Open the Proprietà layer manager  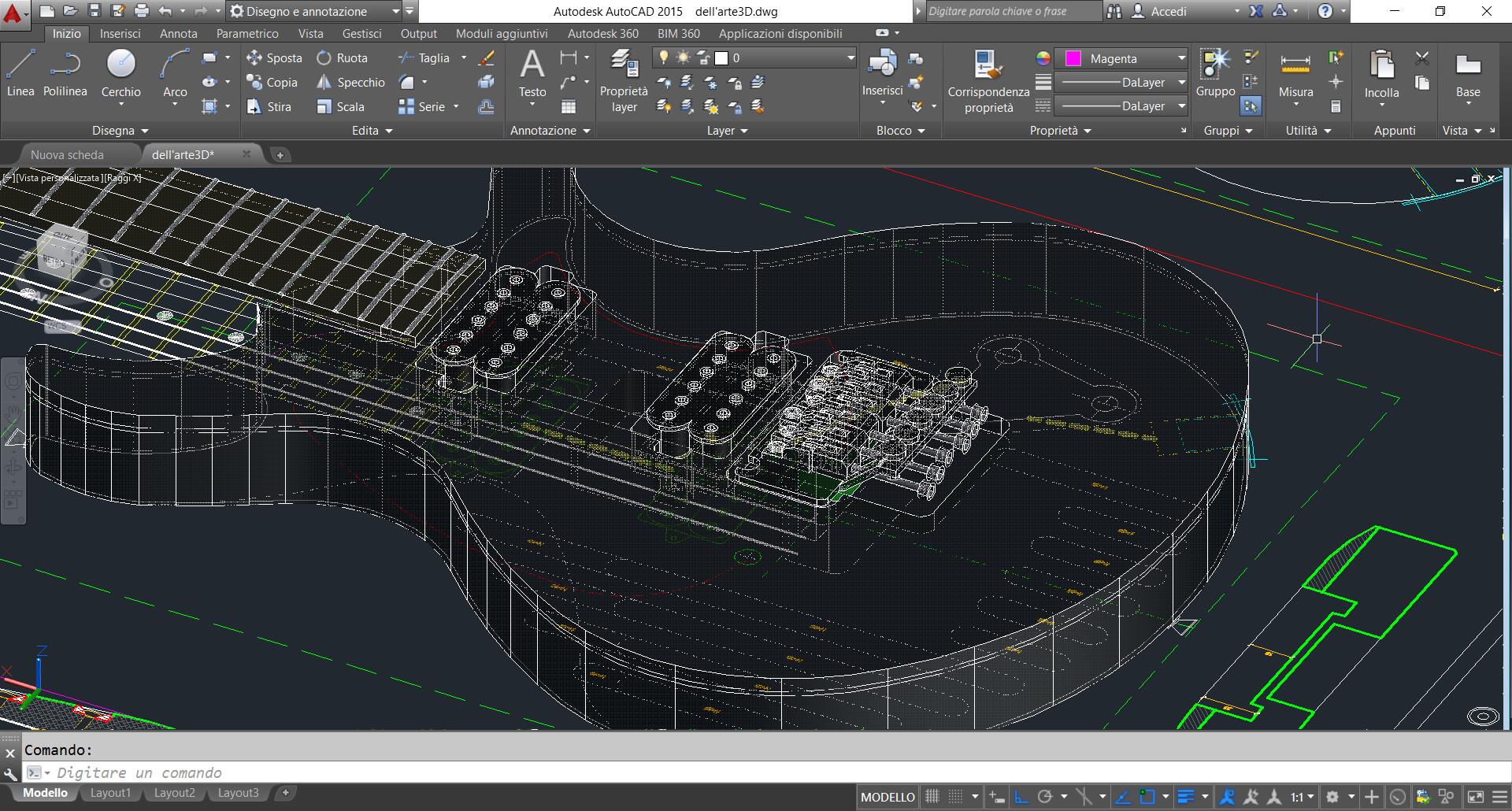[x=624, y=80]
